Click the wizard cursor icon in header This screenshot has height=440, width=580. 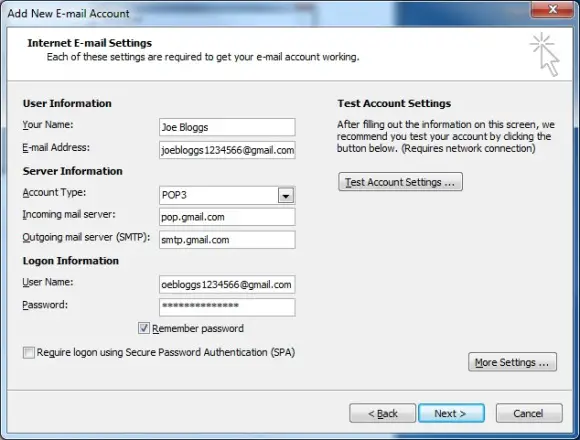pyautogui.click(x=545, y=54)
